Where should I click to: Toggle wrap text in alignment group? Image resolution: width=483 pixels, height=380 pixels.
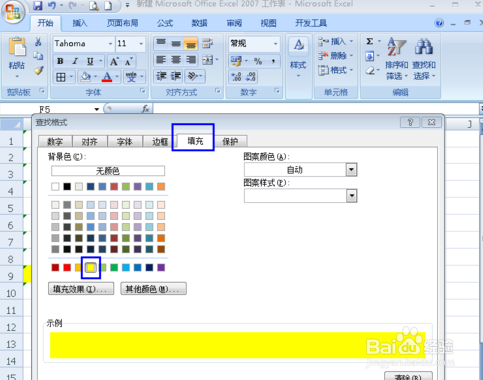208,43
